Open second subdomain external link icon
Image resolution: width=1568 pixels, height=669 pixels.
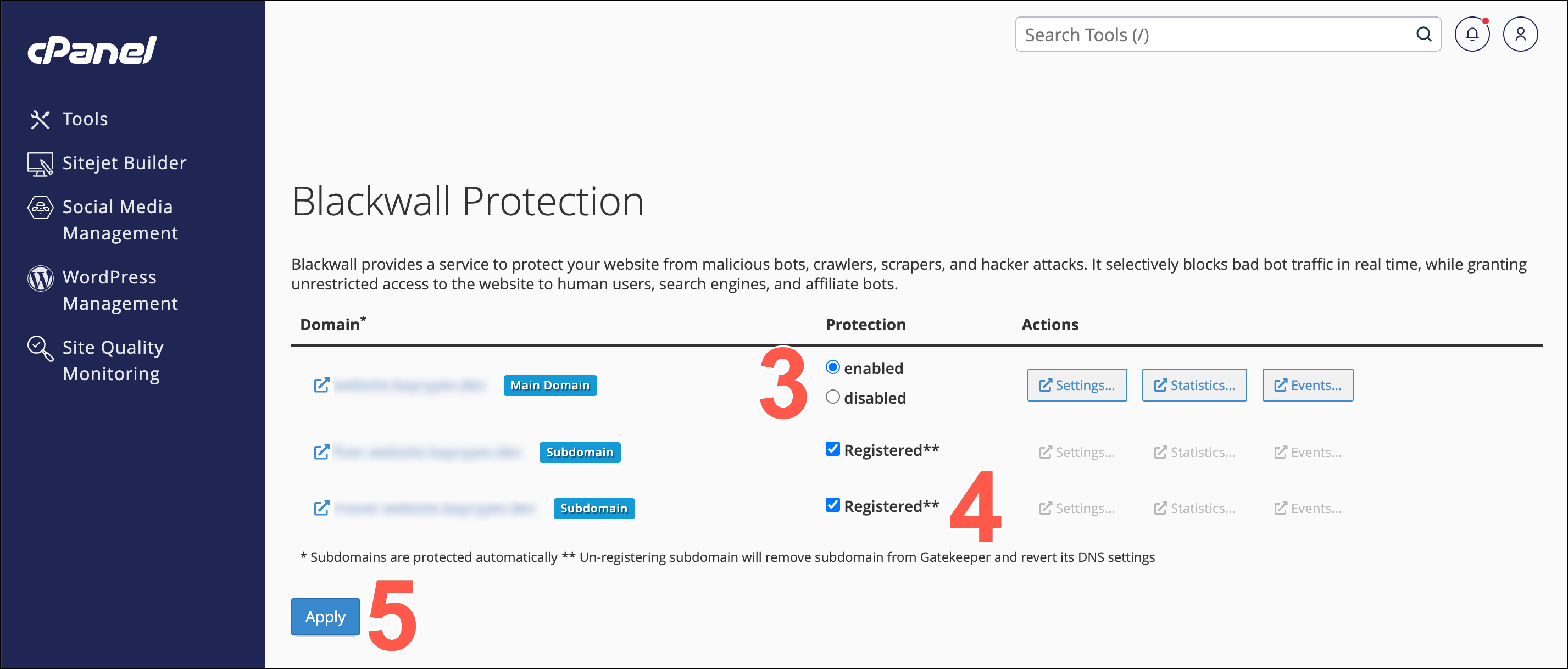coord(321,508)
